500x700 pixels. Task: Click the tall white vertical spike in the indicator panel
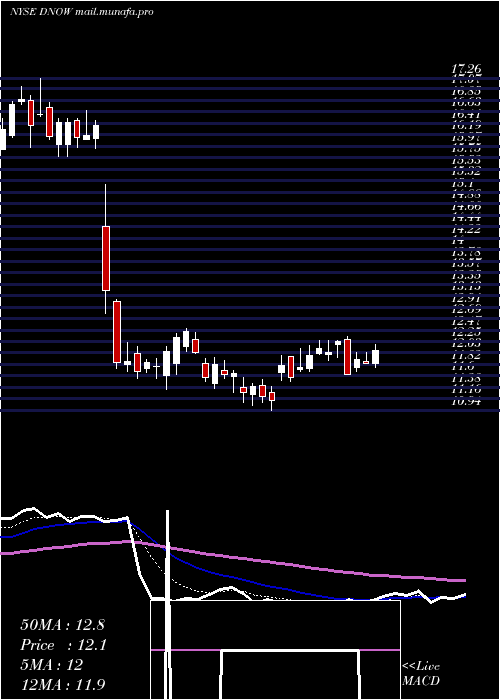click(x=168, y=603)
